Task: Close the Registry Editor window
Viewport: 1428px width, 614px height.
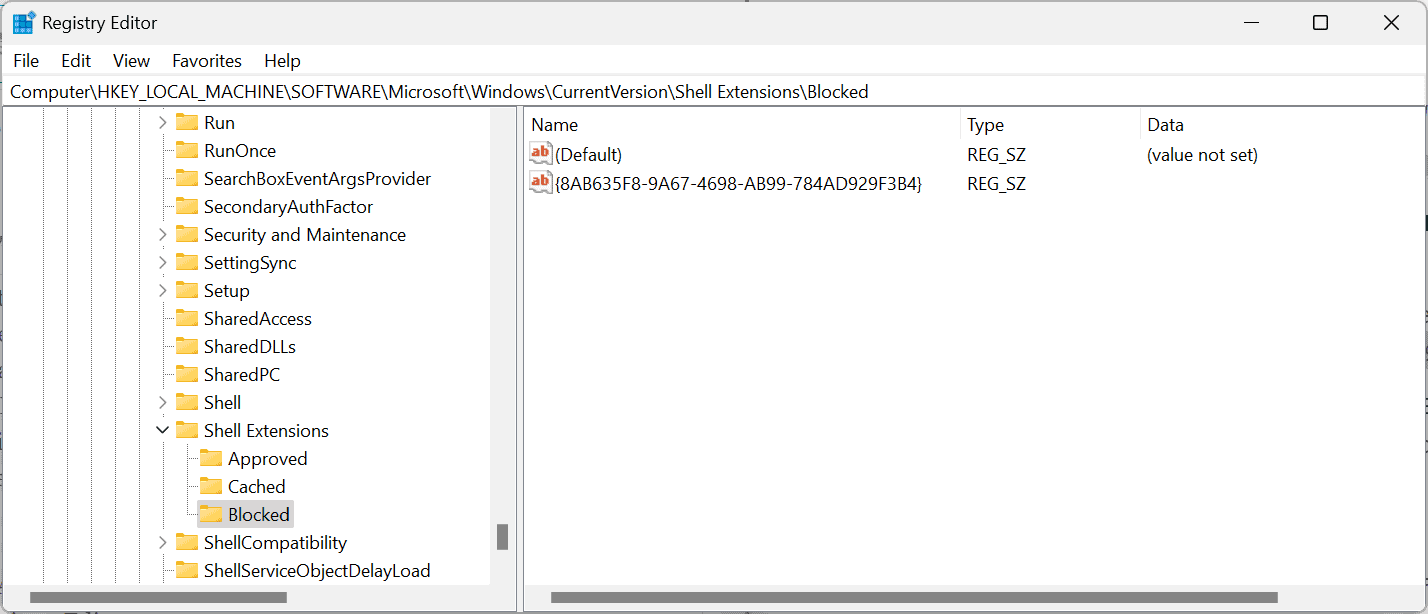Action: pos(1391,23)
